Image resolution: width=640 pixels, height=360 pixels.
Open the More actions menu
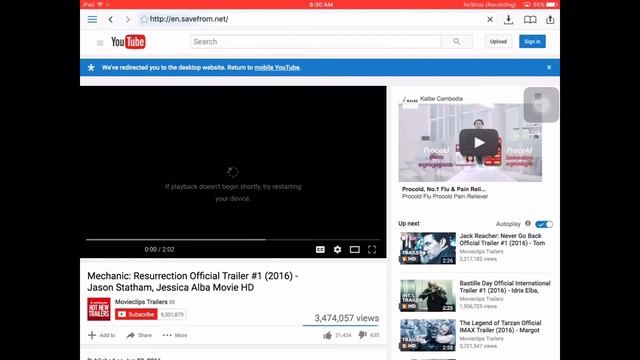tap(175, 335)
